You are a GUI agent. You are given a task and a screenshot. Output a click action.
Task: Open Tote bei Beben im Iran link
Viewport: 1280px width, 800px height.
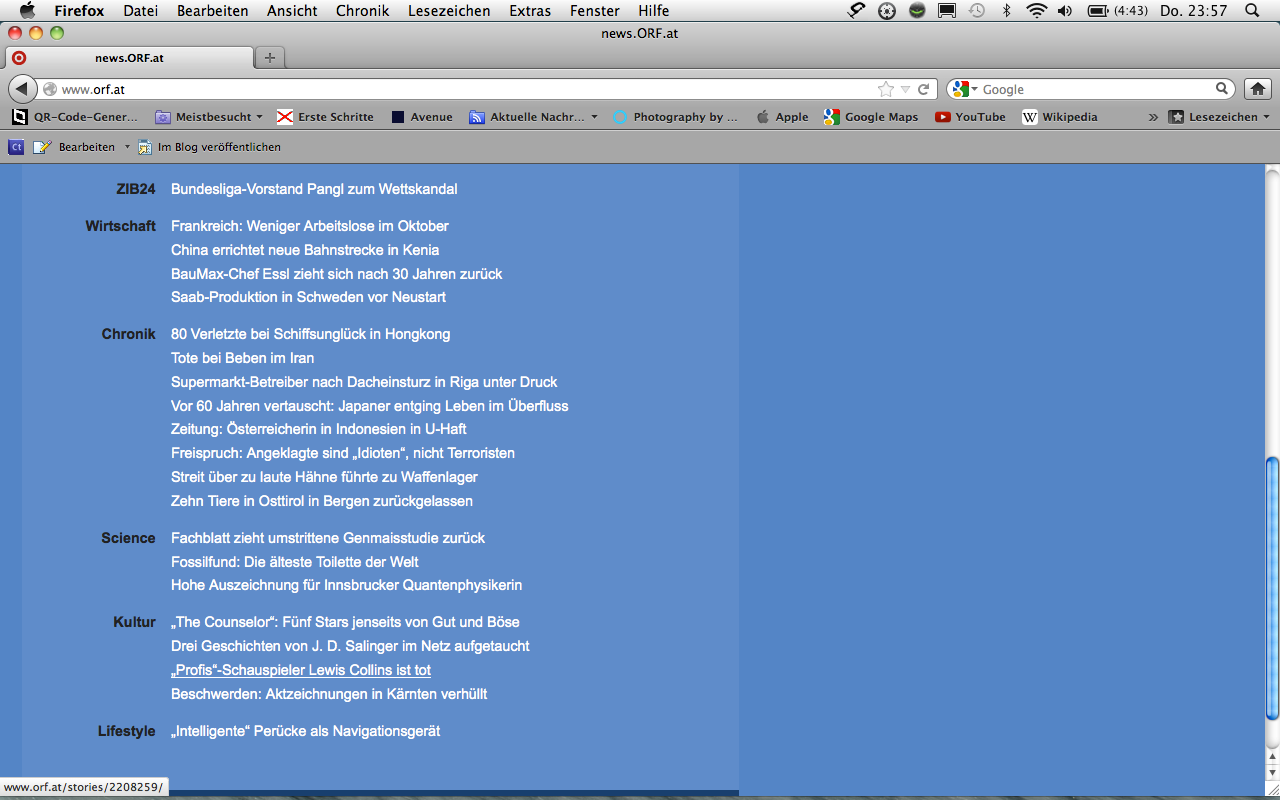pyautogui.click(x=243, y=358)
